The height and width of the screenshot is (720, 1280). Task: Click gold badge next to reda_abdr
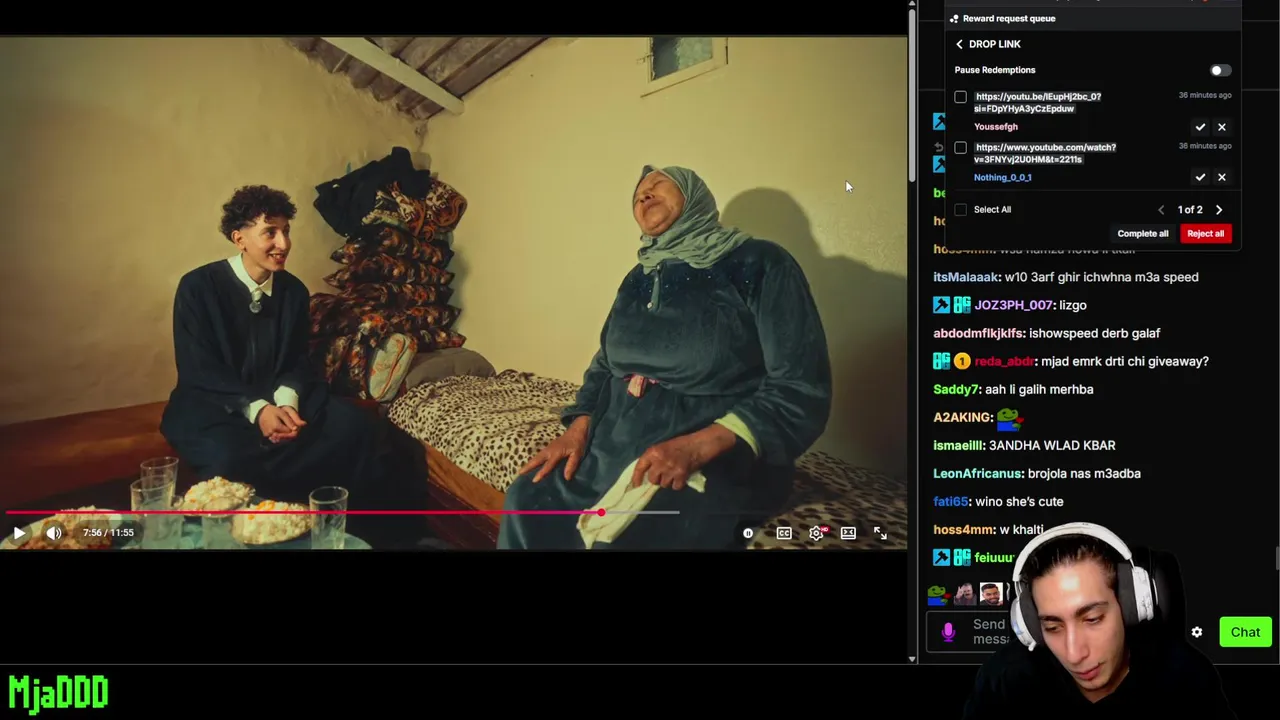click(x=962, y=361)
